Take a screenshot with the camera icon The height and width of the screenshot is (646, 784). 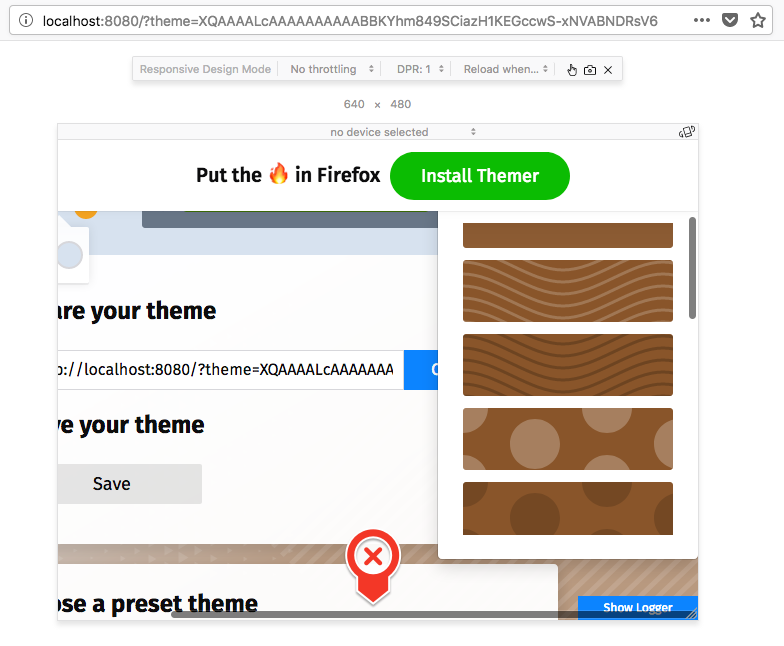click(x=590, y=70)
